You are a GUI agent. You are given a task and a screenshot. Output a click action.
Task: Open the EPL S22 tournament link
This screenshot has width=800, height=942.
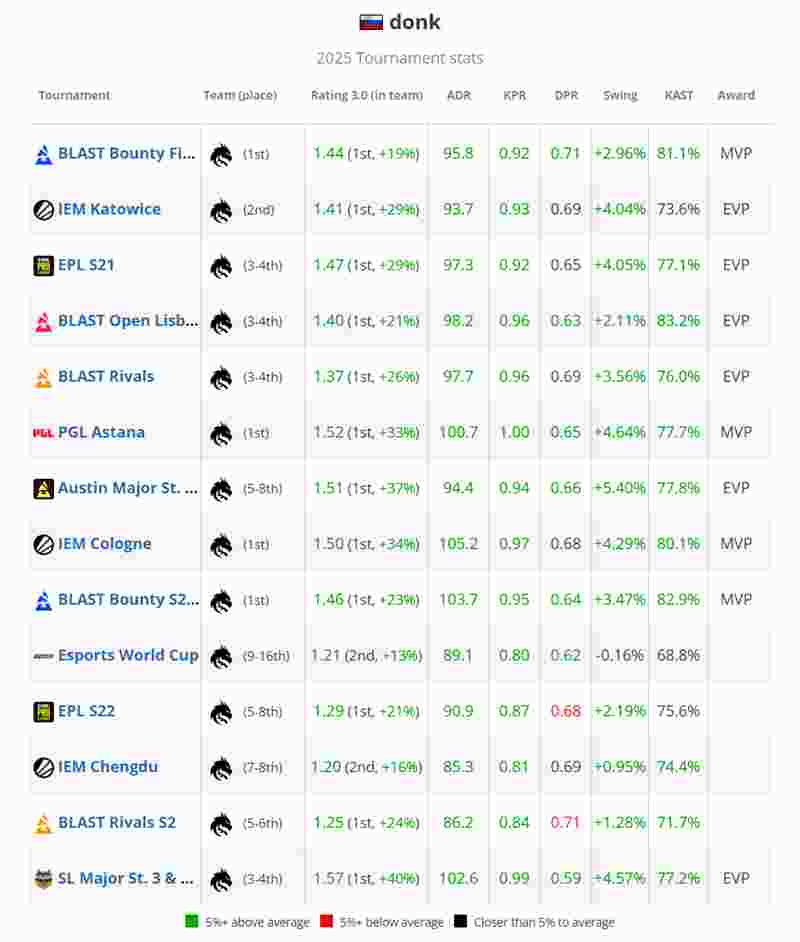point(86,711)
